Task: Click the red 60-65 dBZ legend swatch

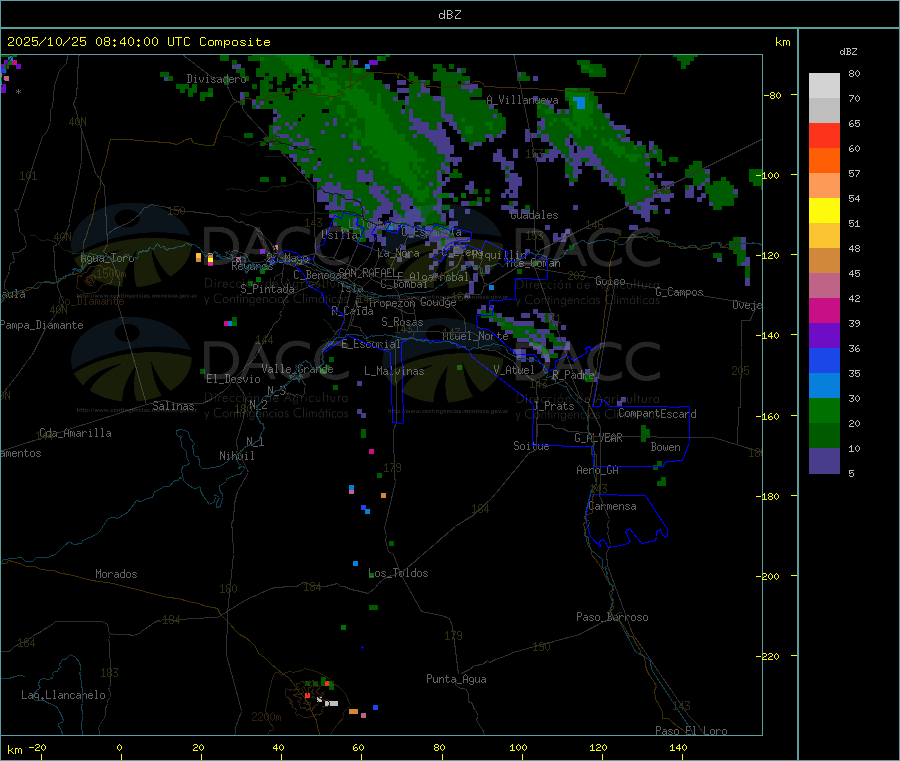Action: [x=824, y=135]
